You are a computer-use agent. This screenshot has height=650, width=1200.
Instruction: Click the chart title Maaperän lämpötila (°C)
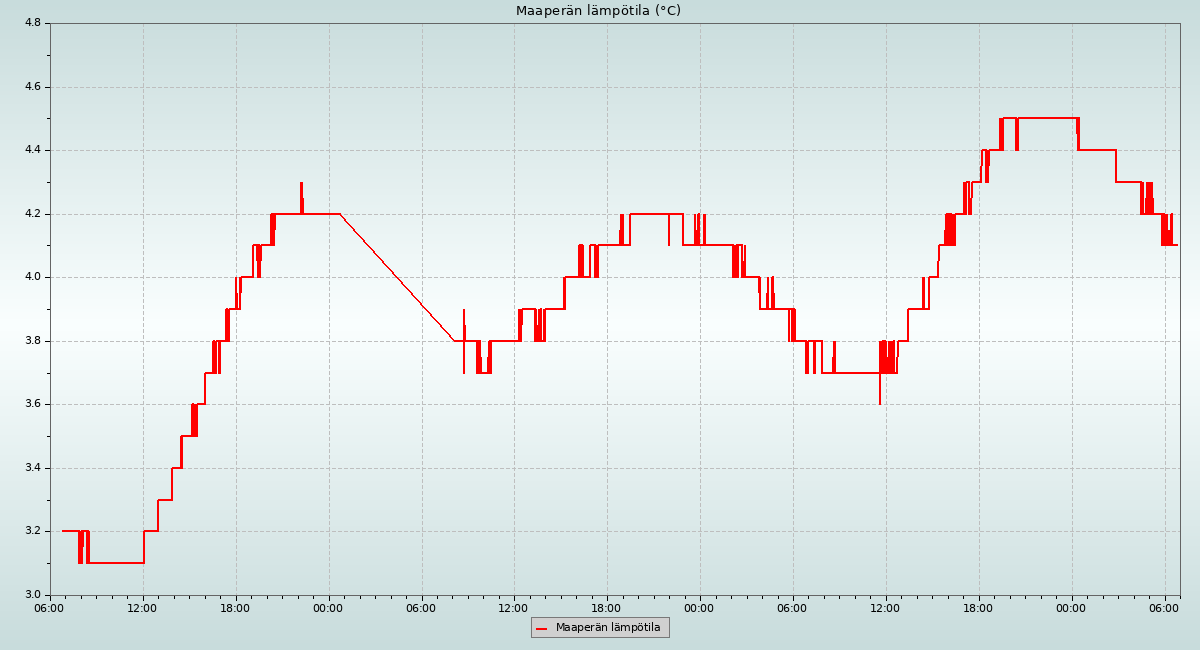tap(598, 11)
